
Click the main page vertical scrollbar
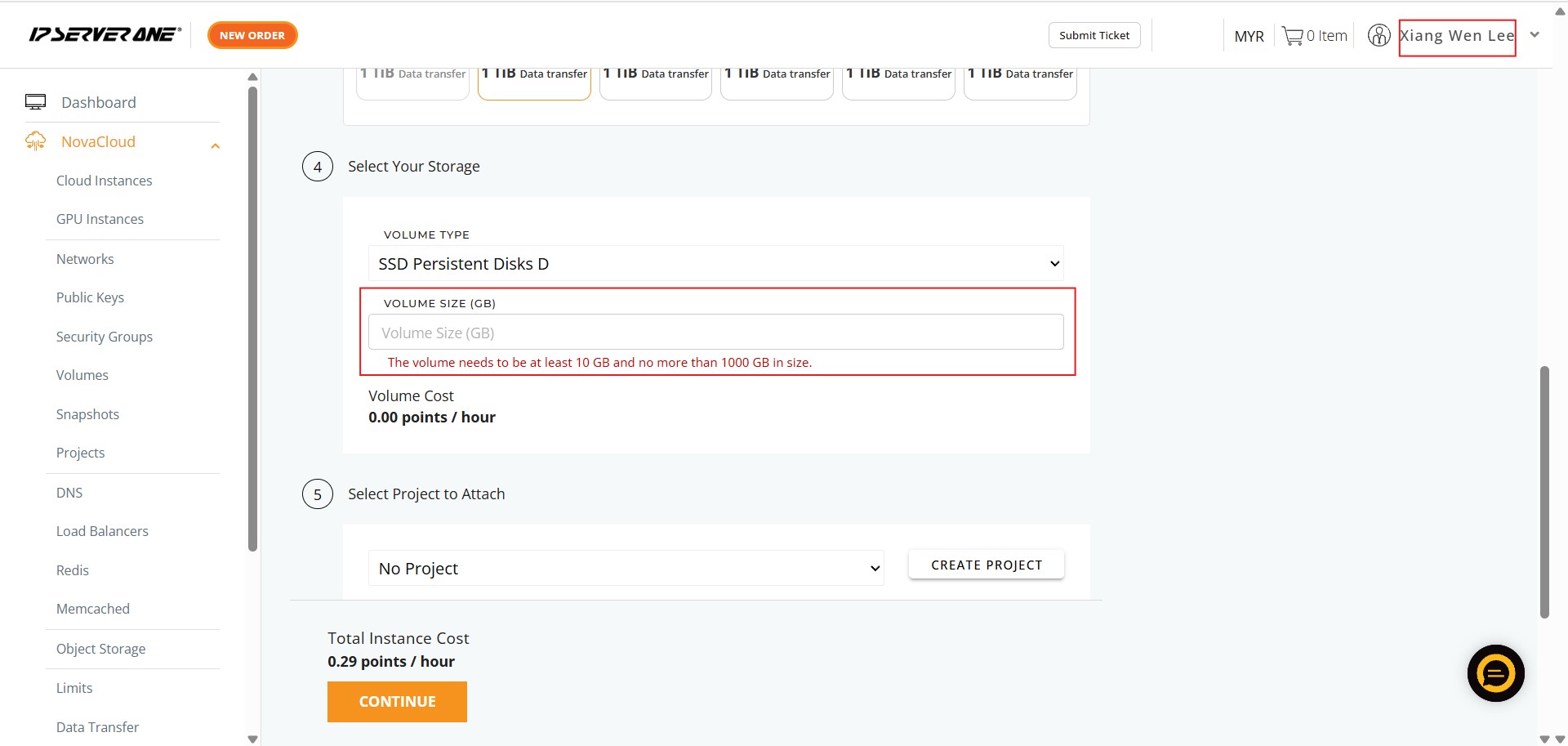(x=1543, y=490)
